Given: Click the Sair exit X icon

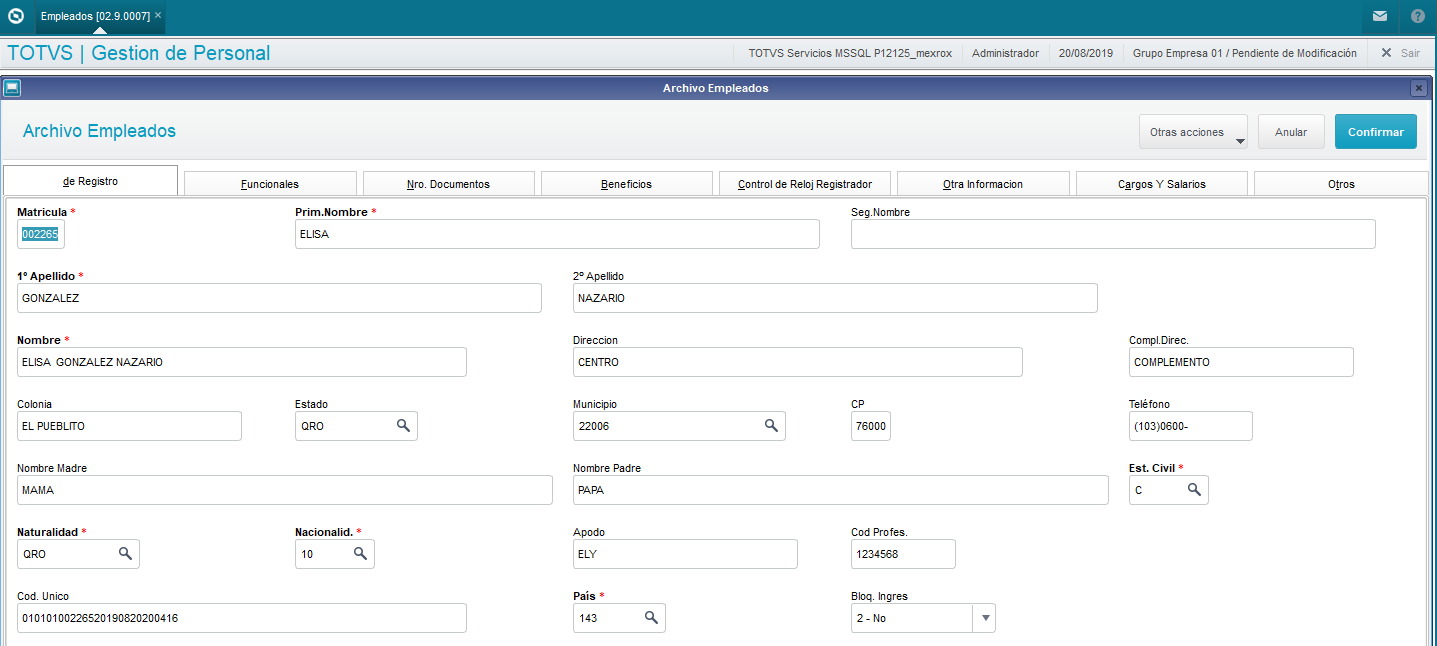Looking at the screenshot, I should point(1386,53).
